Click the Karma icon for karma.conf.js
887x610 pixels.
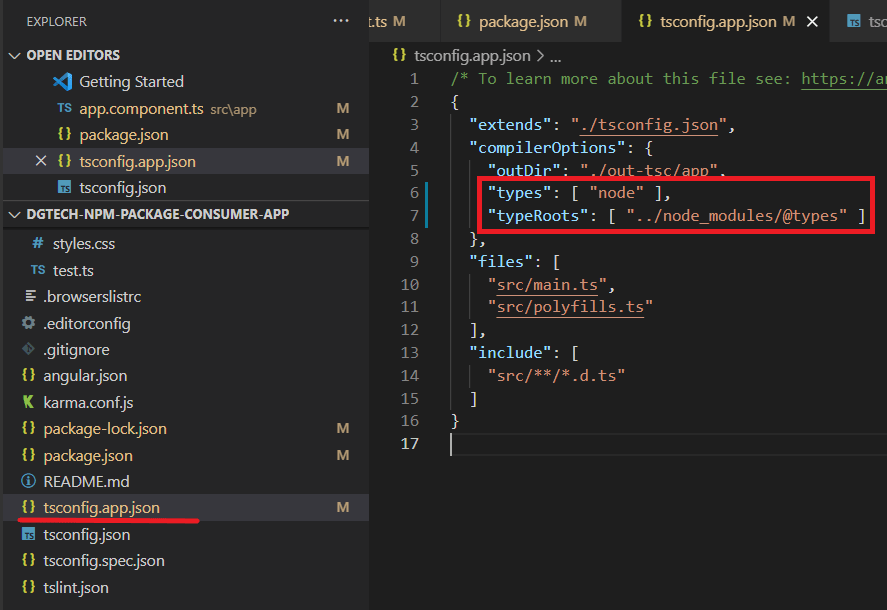[x=28, y=402]
